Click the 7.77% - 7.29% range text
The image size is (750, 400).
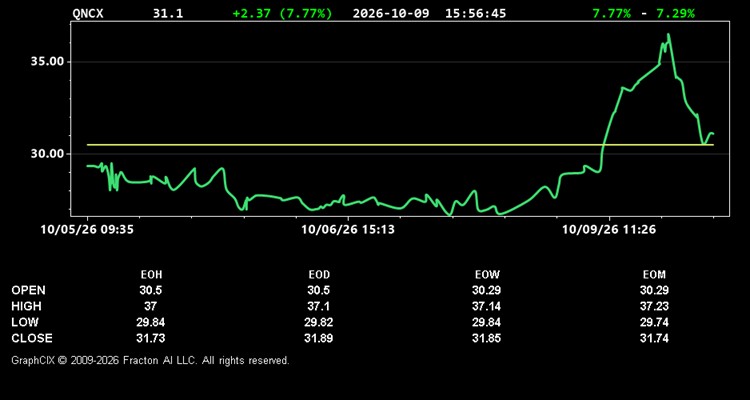coord(643,13)
